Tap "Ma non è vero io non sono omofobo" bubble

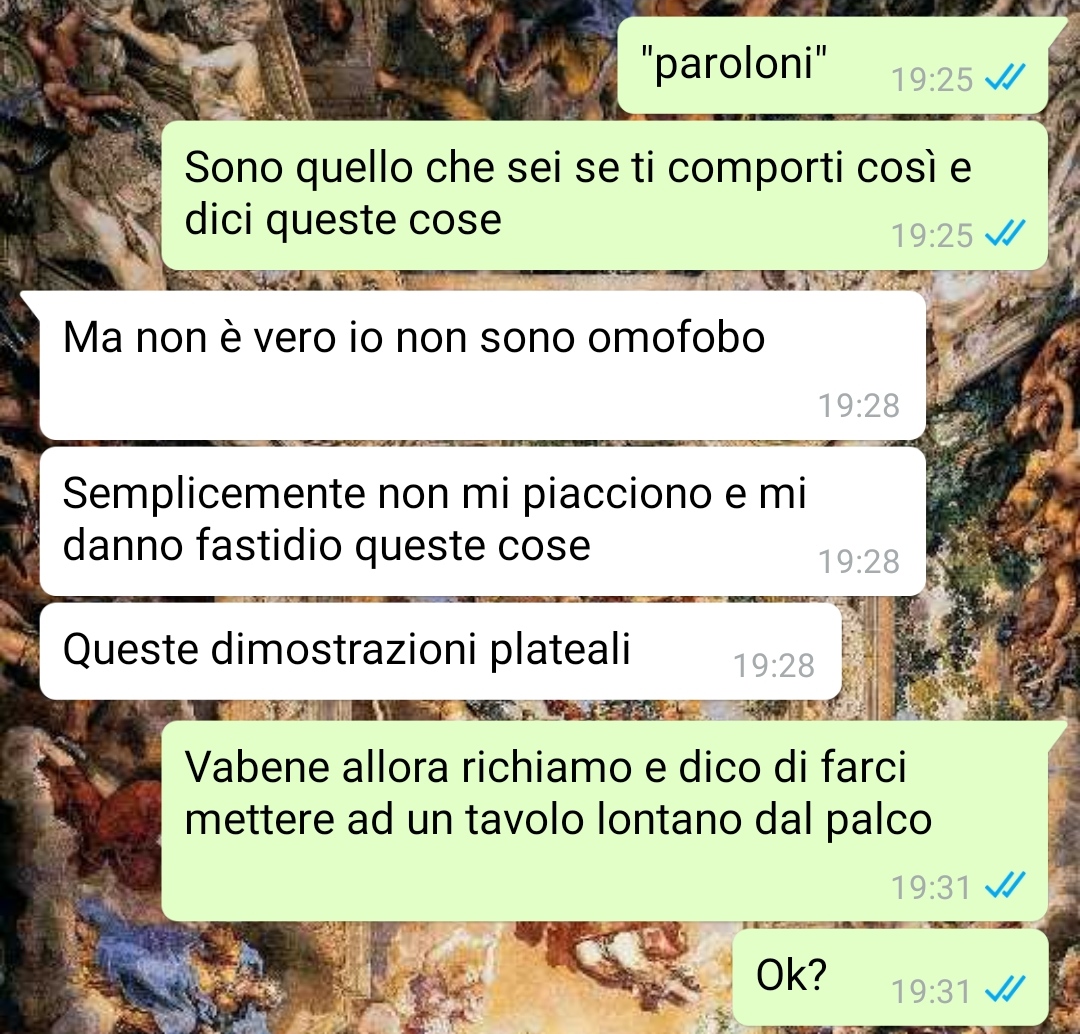[x=482, y=365]
